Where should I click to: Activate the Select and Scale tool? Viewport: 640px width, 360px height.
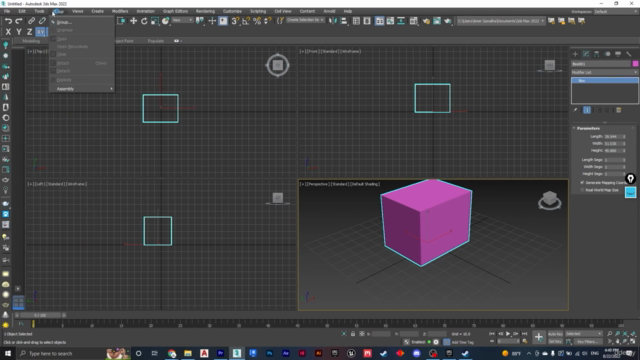pyautogui.click(x=155, y=21)
